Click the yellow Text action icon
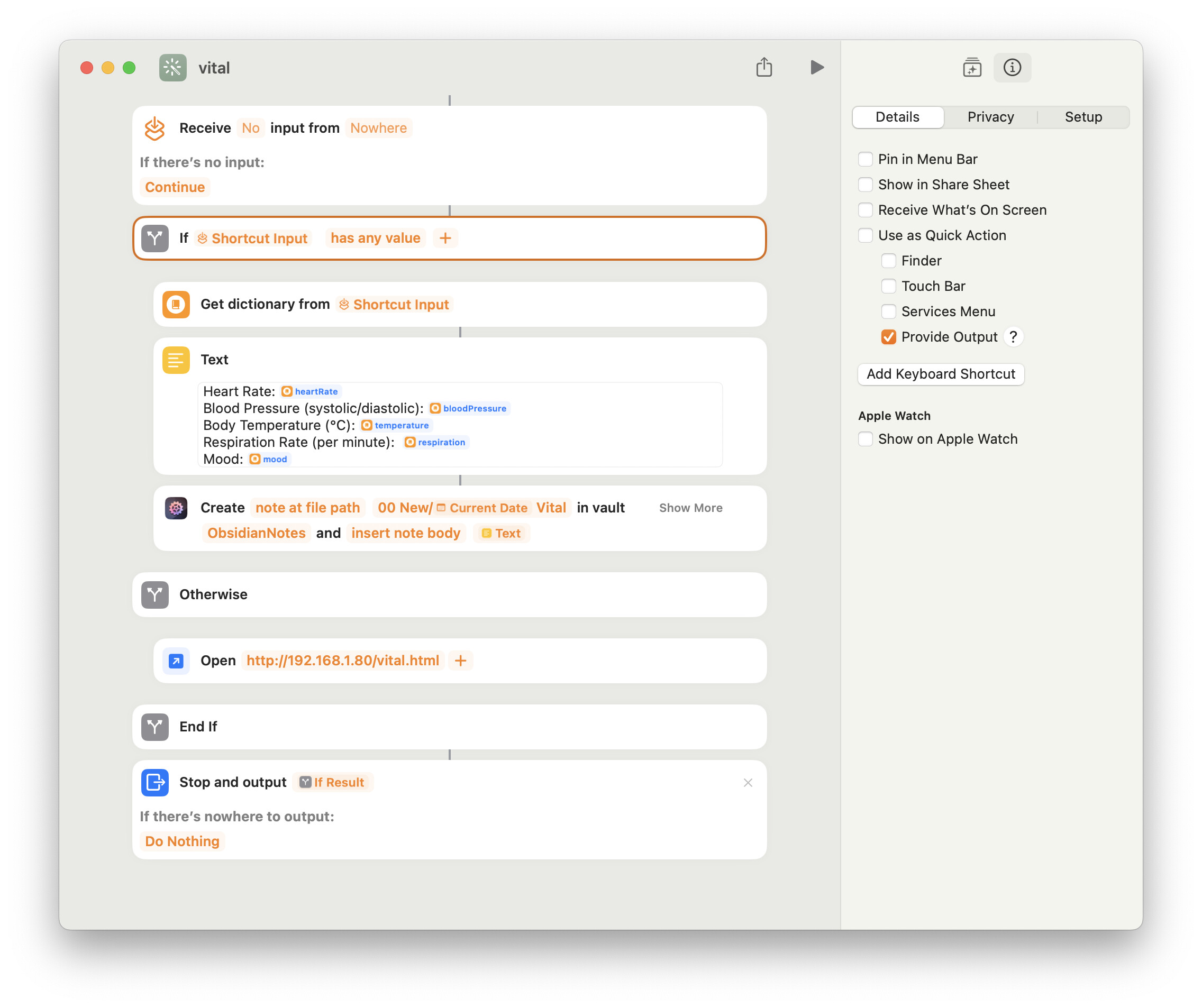Screen dimensions: 1202x1008 pyautogui.click(x=176, y=360)
